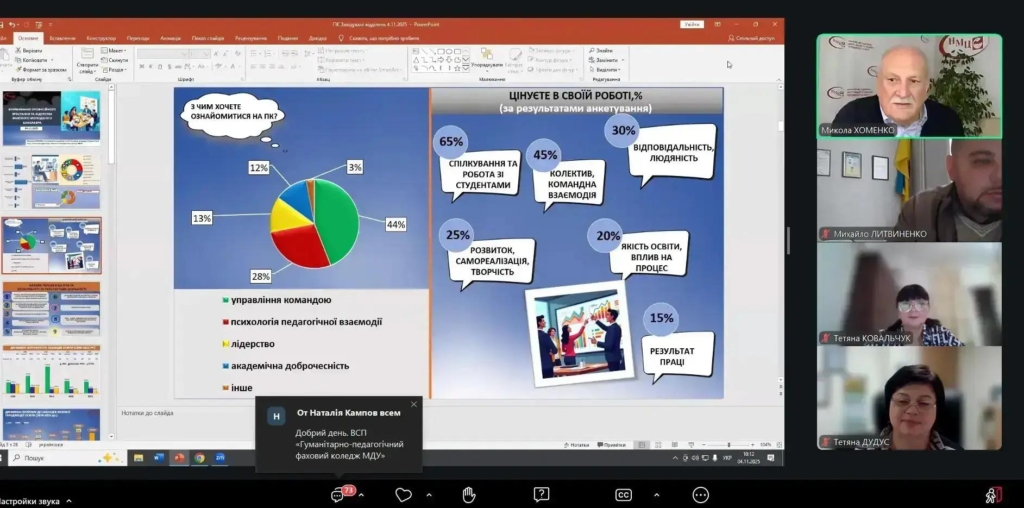Switch to the Вставлення ribbon tab
This screenshot has height=508, width=1024.
click(62, 38)
